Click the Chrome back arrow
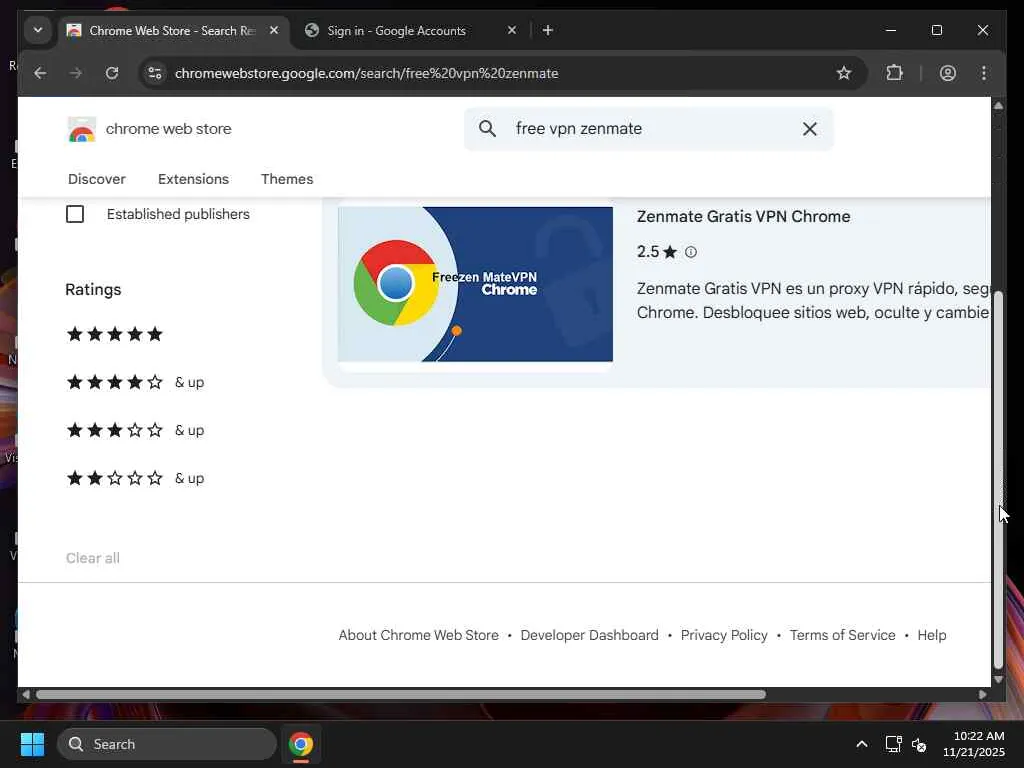The height and width of the screenshot is (768, 1024). tap(40, 73)
